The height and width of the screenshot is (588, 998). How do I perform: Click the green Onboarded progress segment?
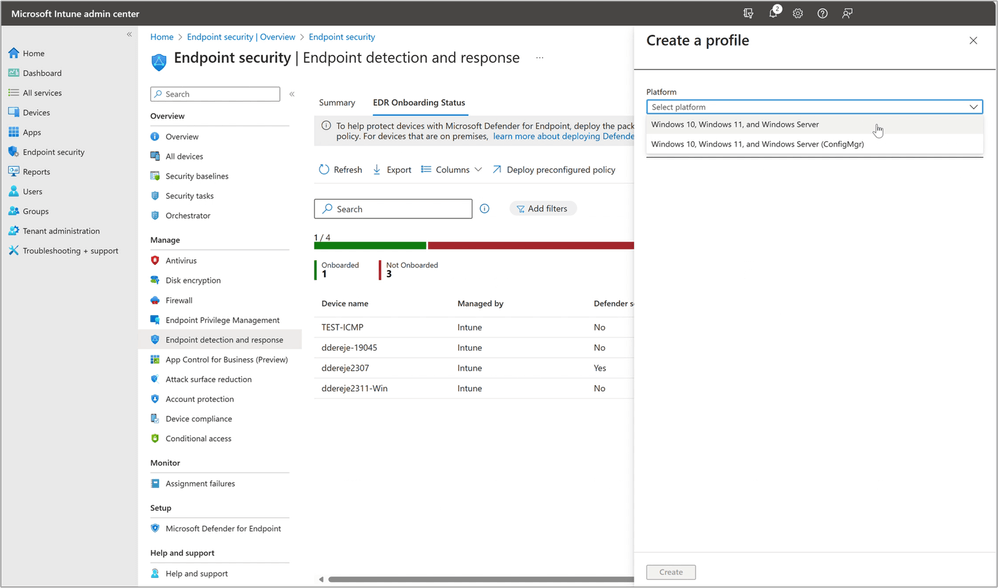pos(370,246)
